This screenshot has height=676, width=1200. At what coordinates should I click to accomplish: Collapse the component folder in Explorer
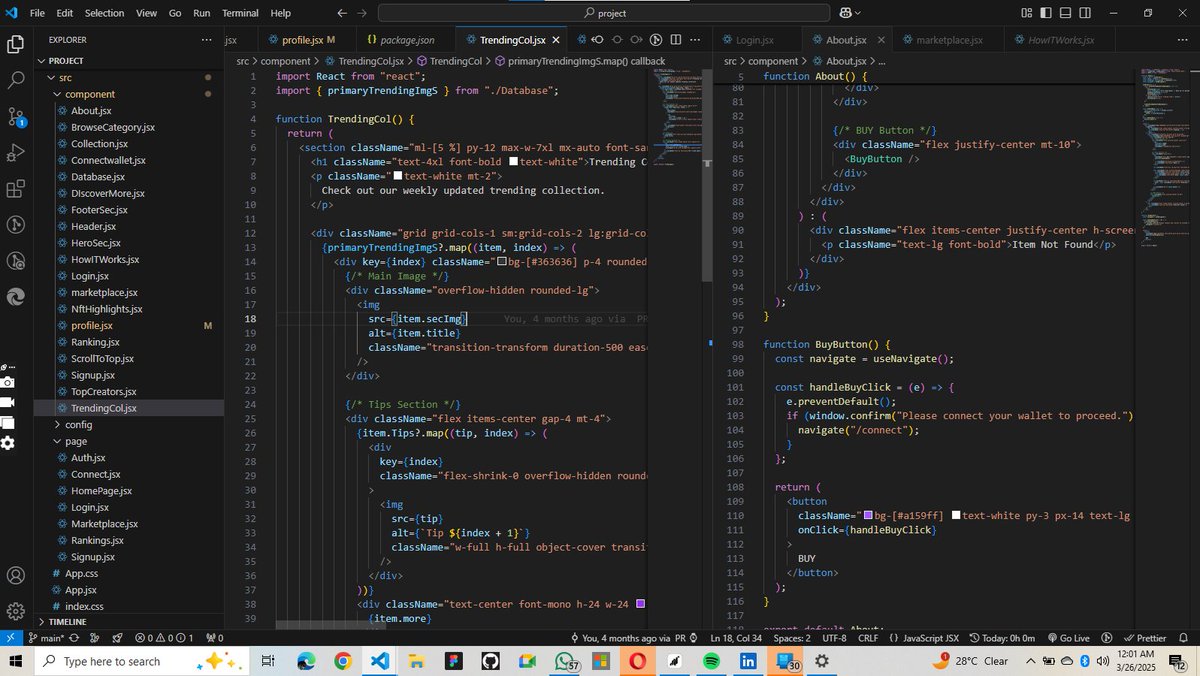pyautogui.click(x=90, y=94)
